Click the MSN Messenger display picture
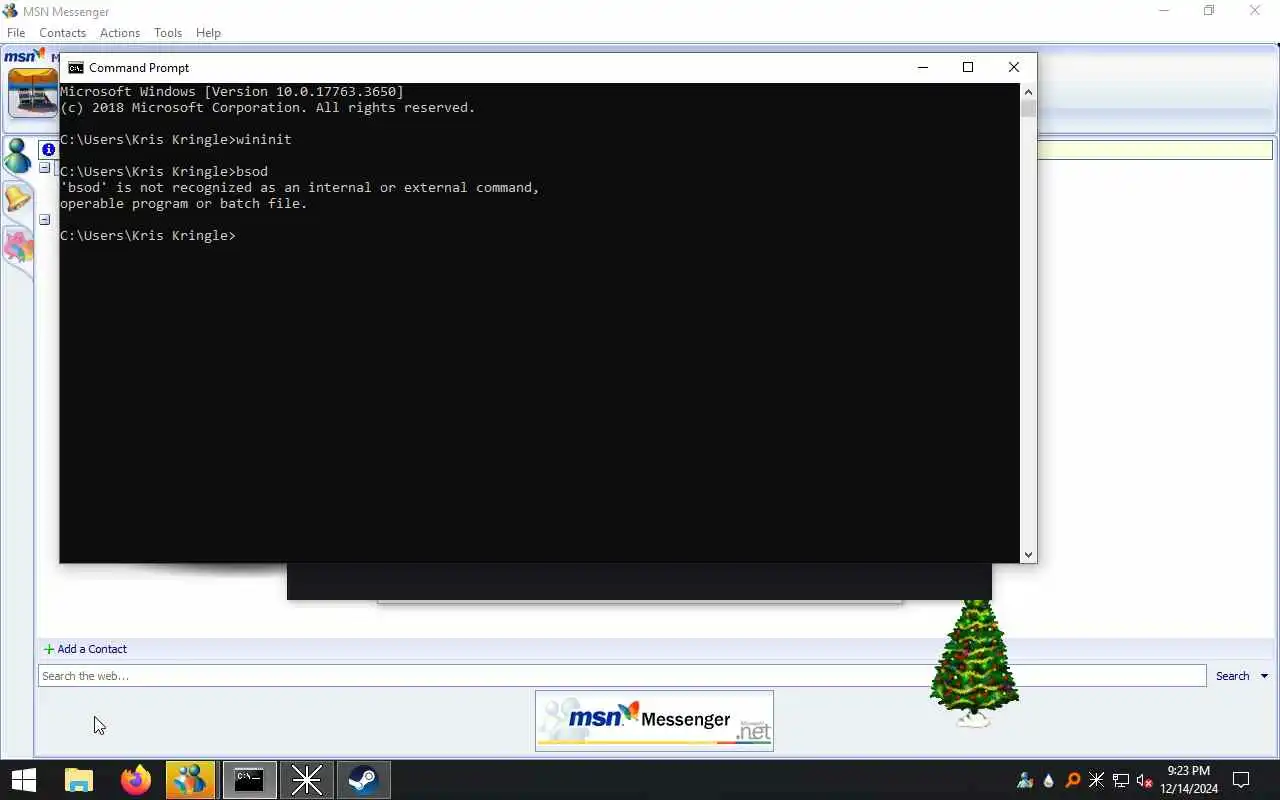 pos(33,93)
